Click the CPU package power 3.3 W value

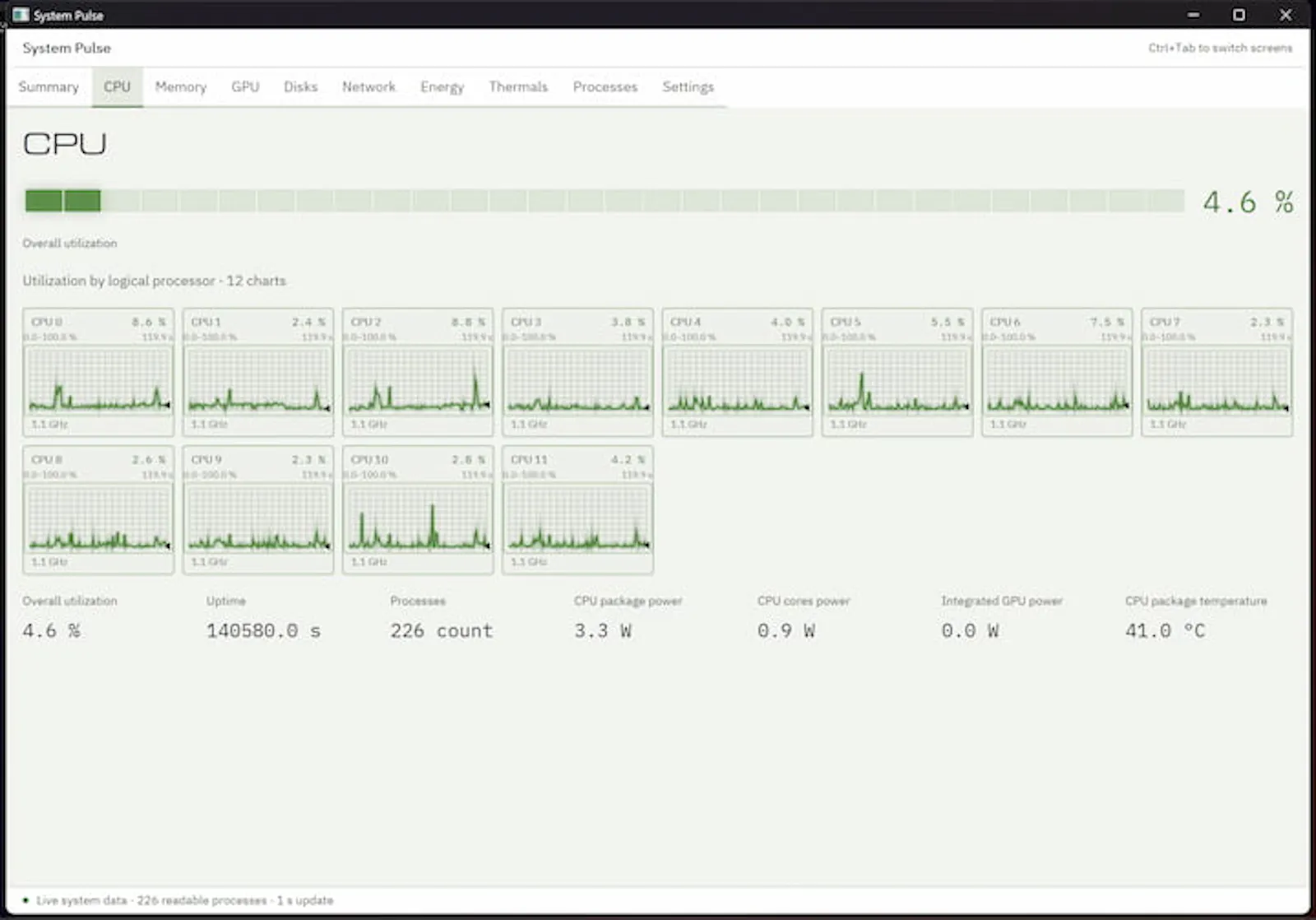(x=603, y=631)
